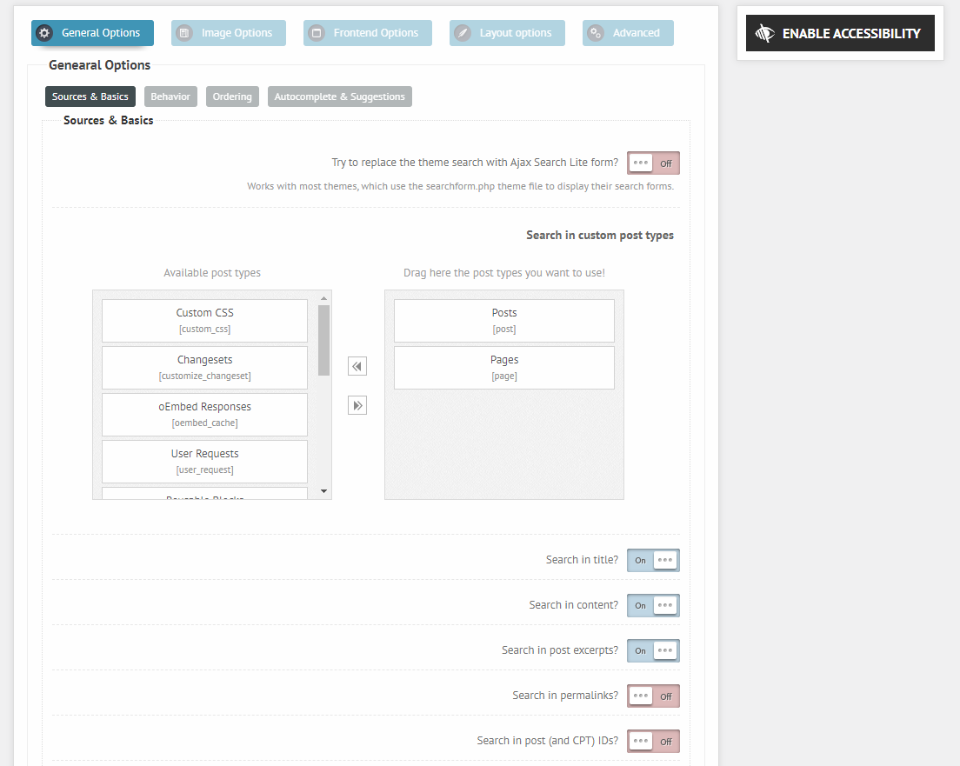Enable Search in post (and CPT) IDs
Screen dimensions: 960x766
(653, 741)
